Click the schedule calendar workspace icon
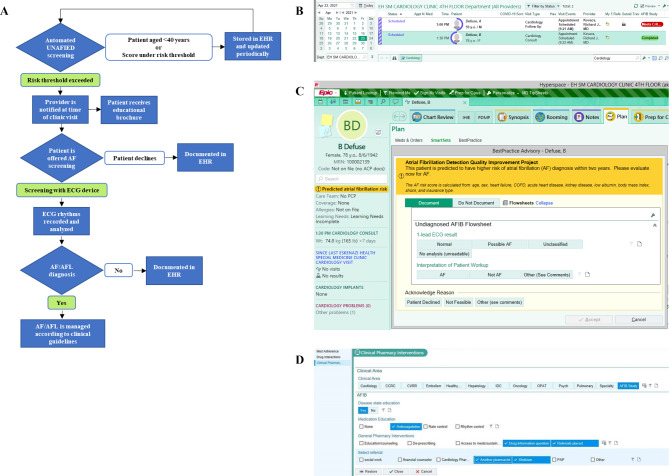This screenshot has width=669, height=476. [x=321, y=102]
